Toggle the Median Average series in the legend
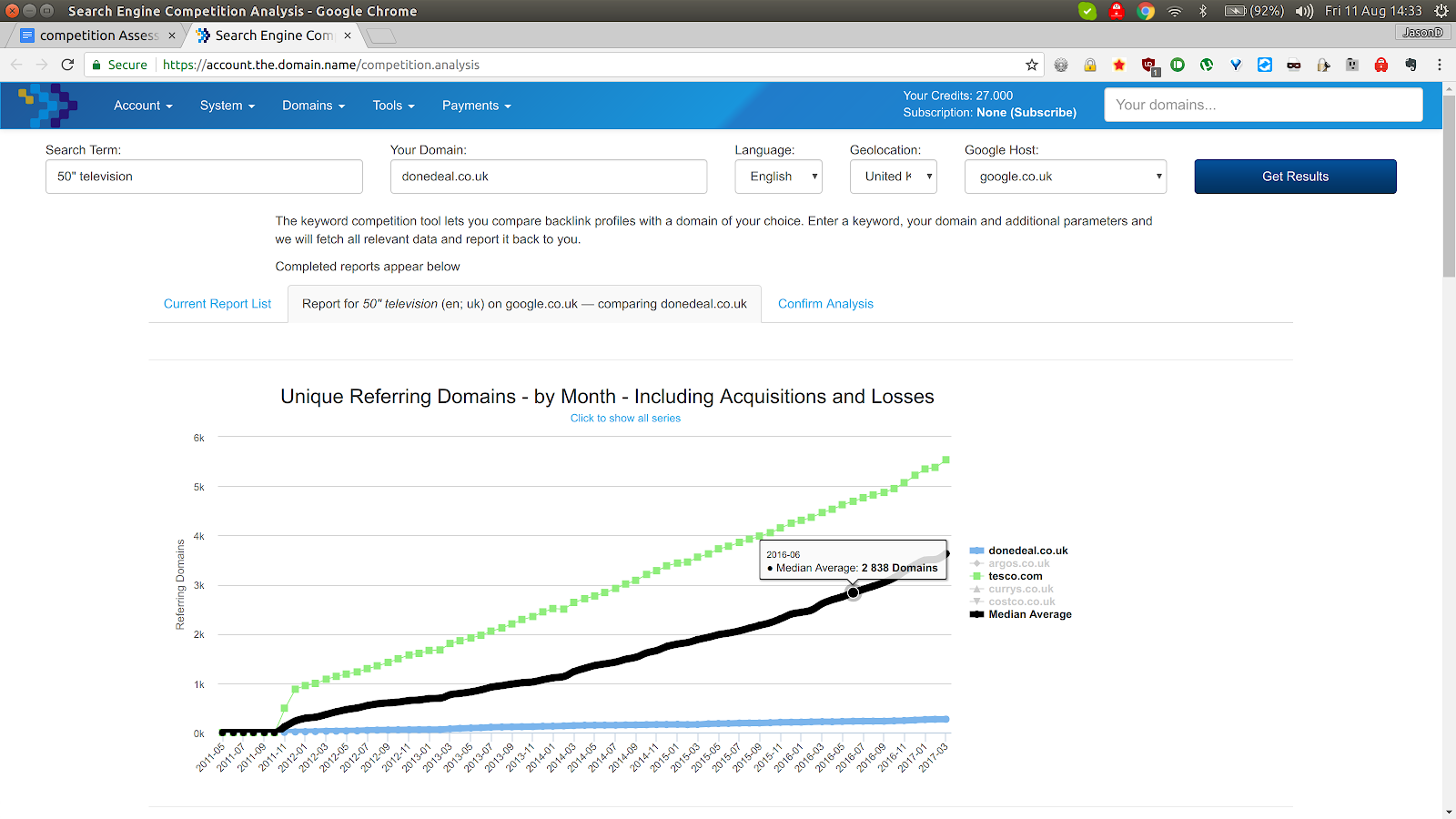This screenshot has width=1456, height=819. point(1021,614)
